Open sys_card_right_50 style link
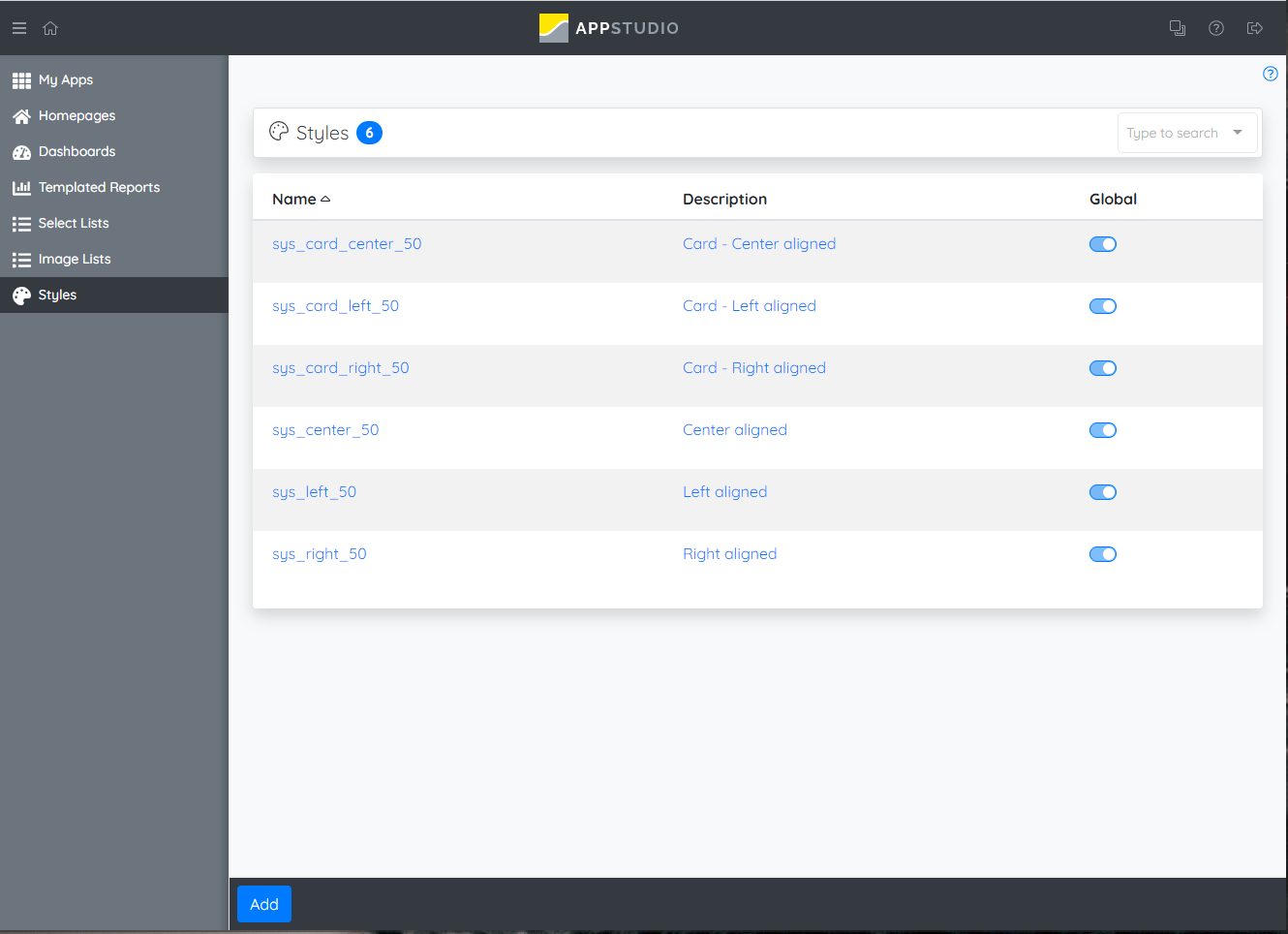Screen dimensions: 1288x934 click(x=341, y=368)
